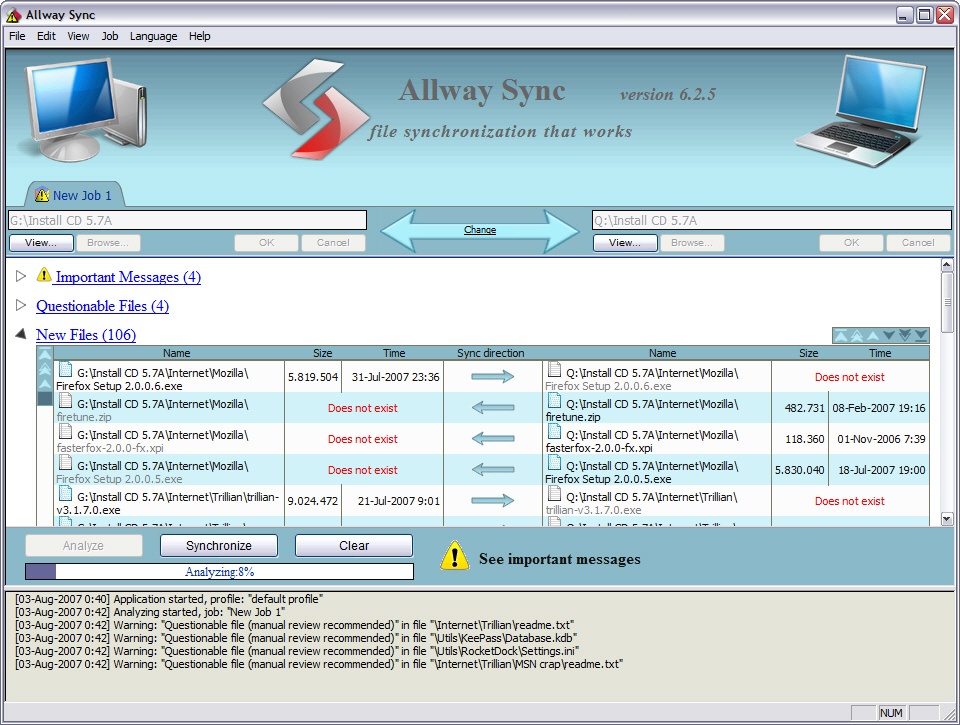The width and height of the screenshot is (960, 725).
Task: Click the sync direction arrow for trillian-v3.1.7.0.exe
Action: point(491,501)
